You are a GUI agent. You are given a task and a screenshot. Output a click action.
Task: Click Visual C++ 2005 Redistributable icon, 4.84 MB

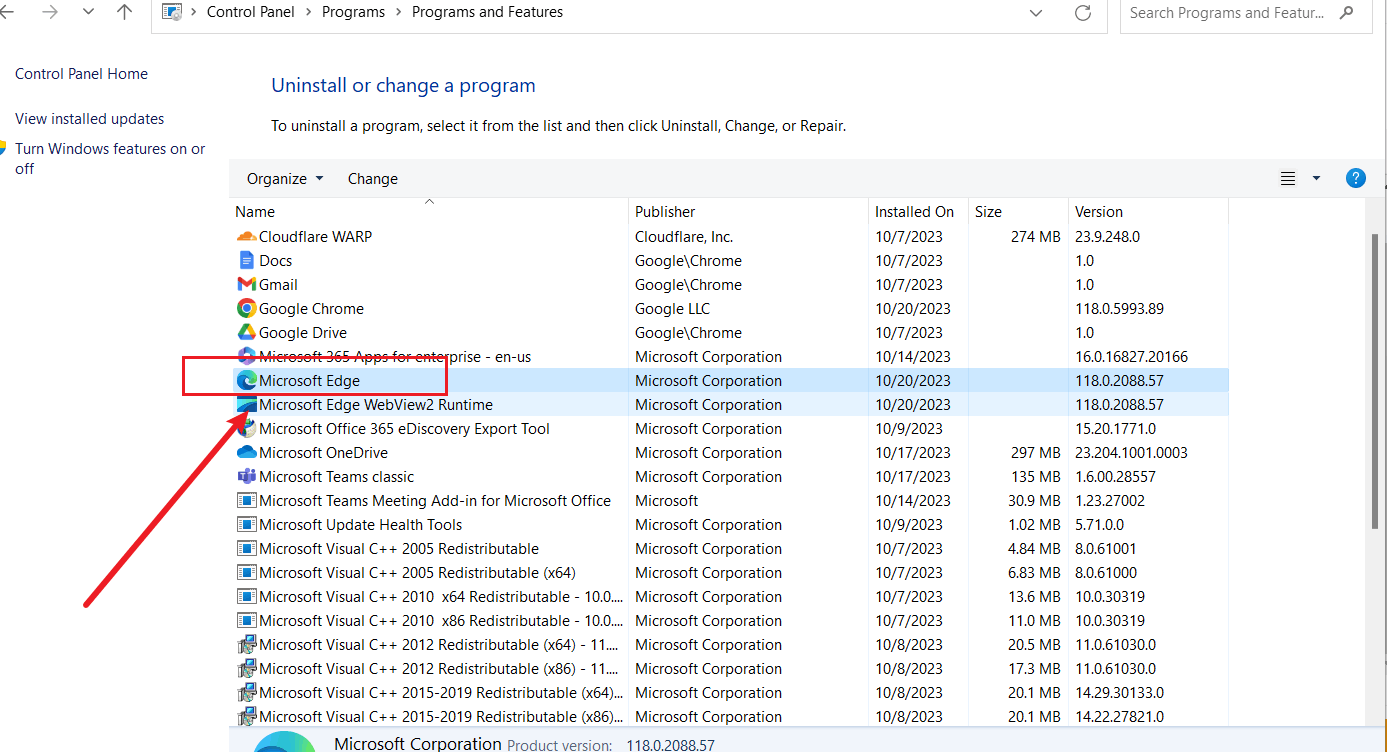[x=247, y=549]
